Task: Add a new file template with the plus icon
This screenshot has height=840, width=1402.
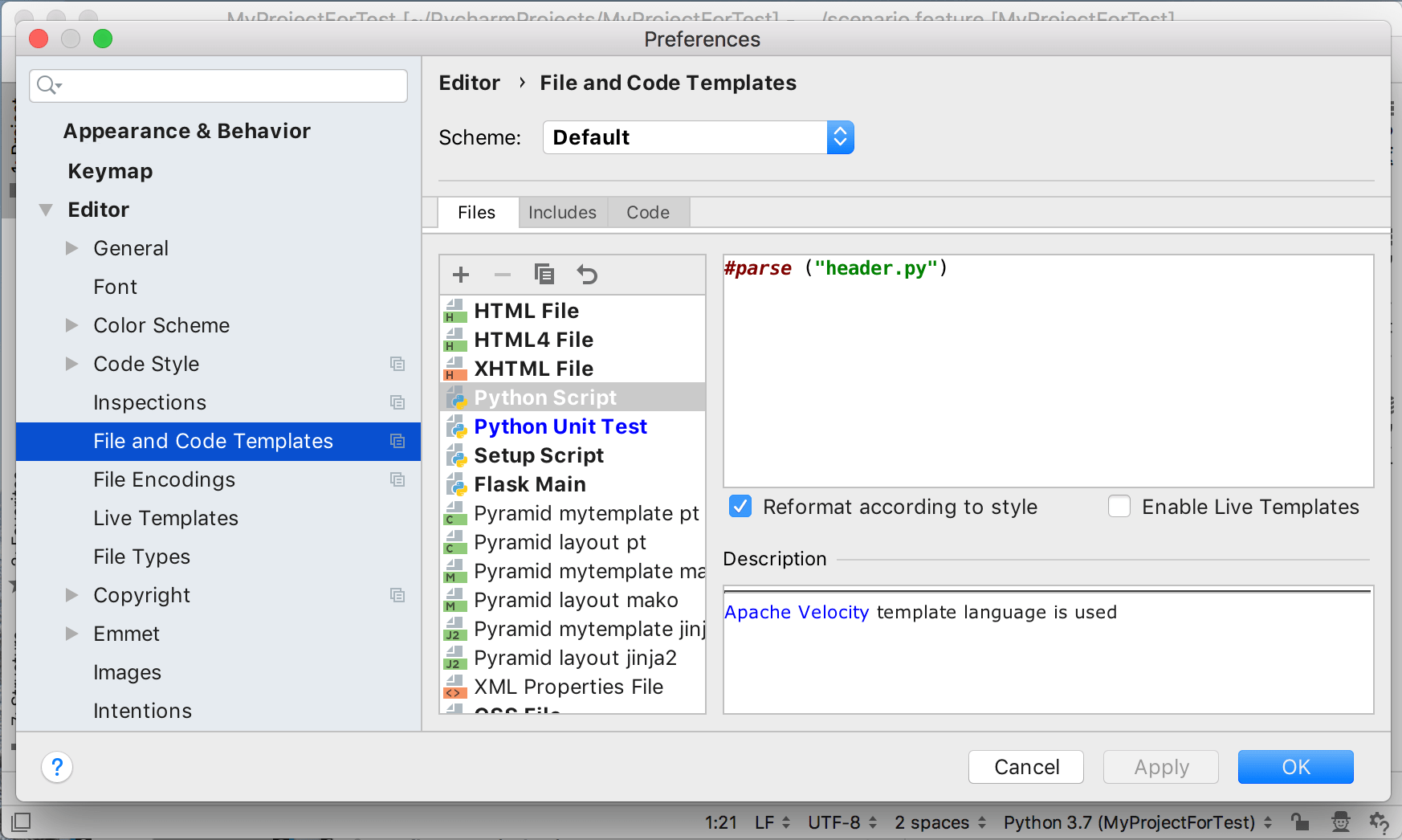Action: 460,274
